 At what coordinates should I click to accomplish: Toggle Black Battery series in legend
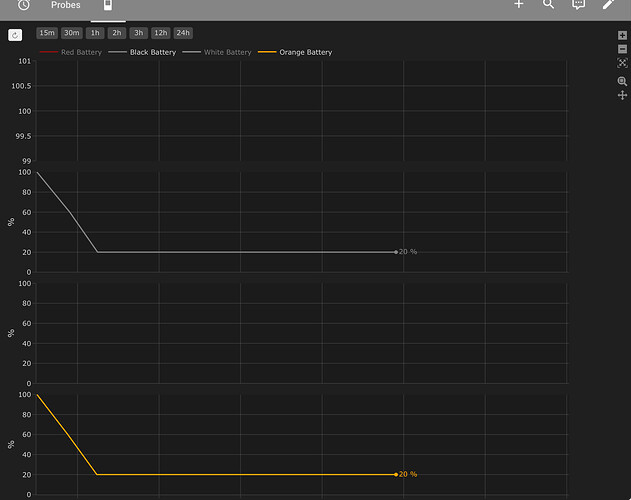pos(142,52)
